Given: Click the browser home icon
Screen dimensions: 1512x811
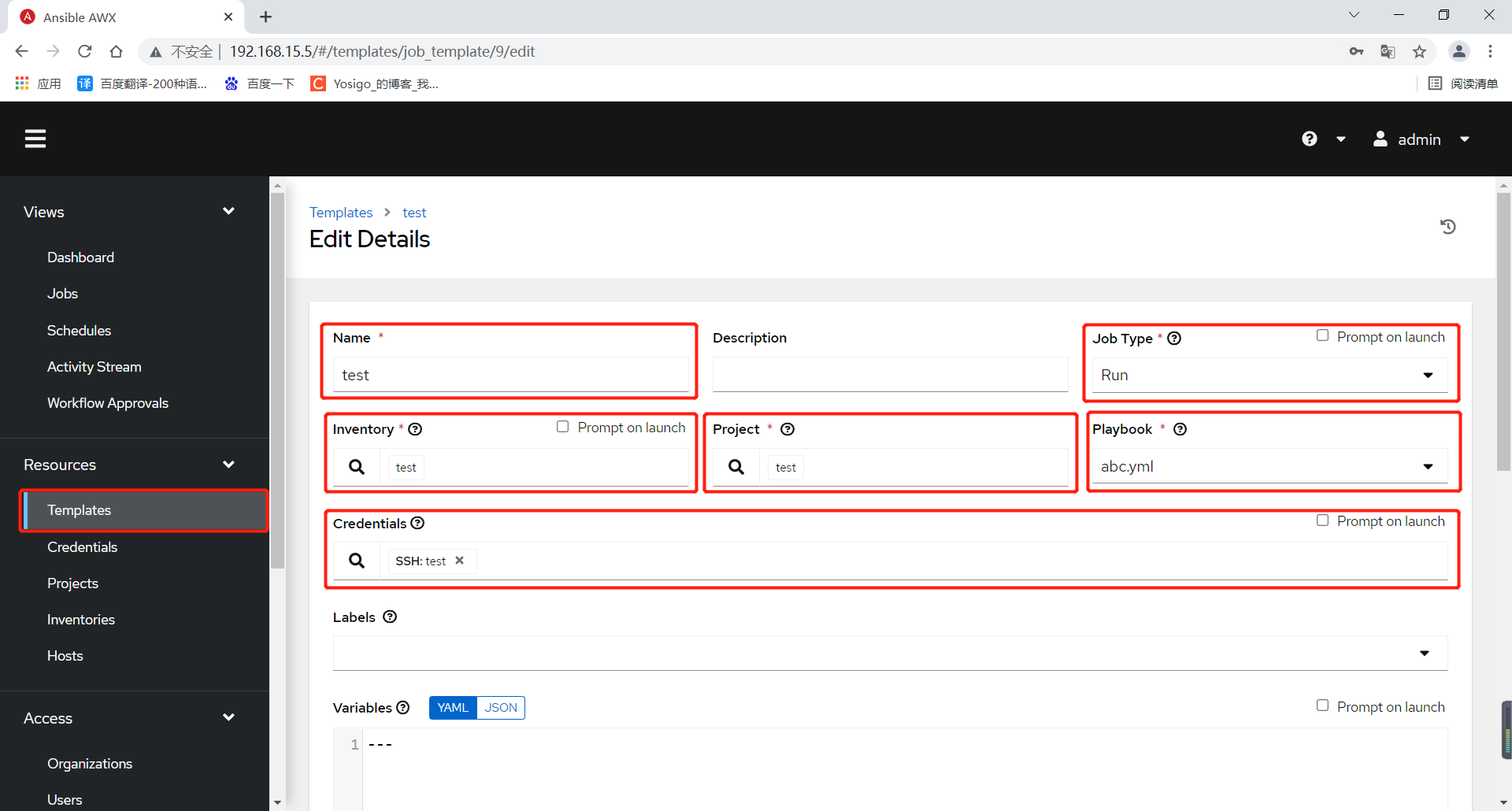Looking at the screenshot, I should coord(117,51).
